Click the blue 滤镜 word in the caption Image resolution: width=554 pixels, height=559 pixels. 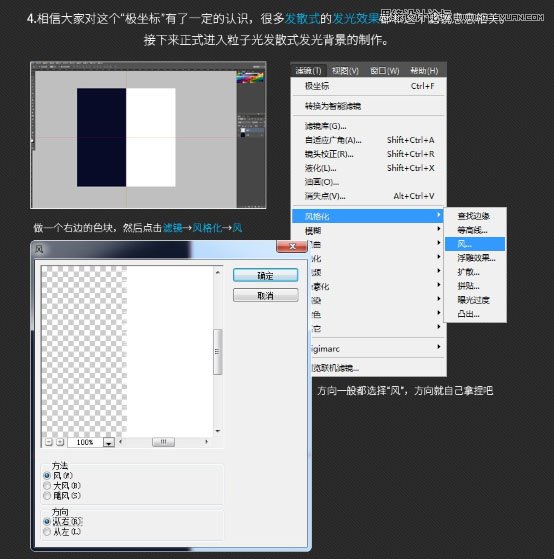(x=173, y=227)
